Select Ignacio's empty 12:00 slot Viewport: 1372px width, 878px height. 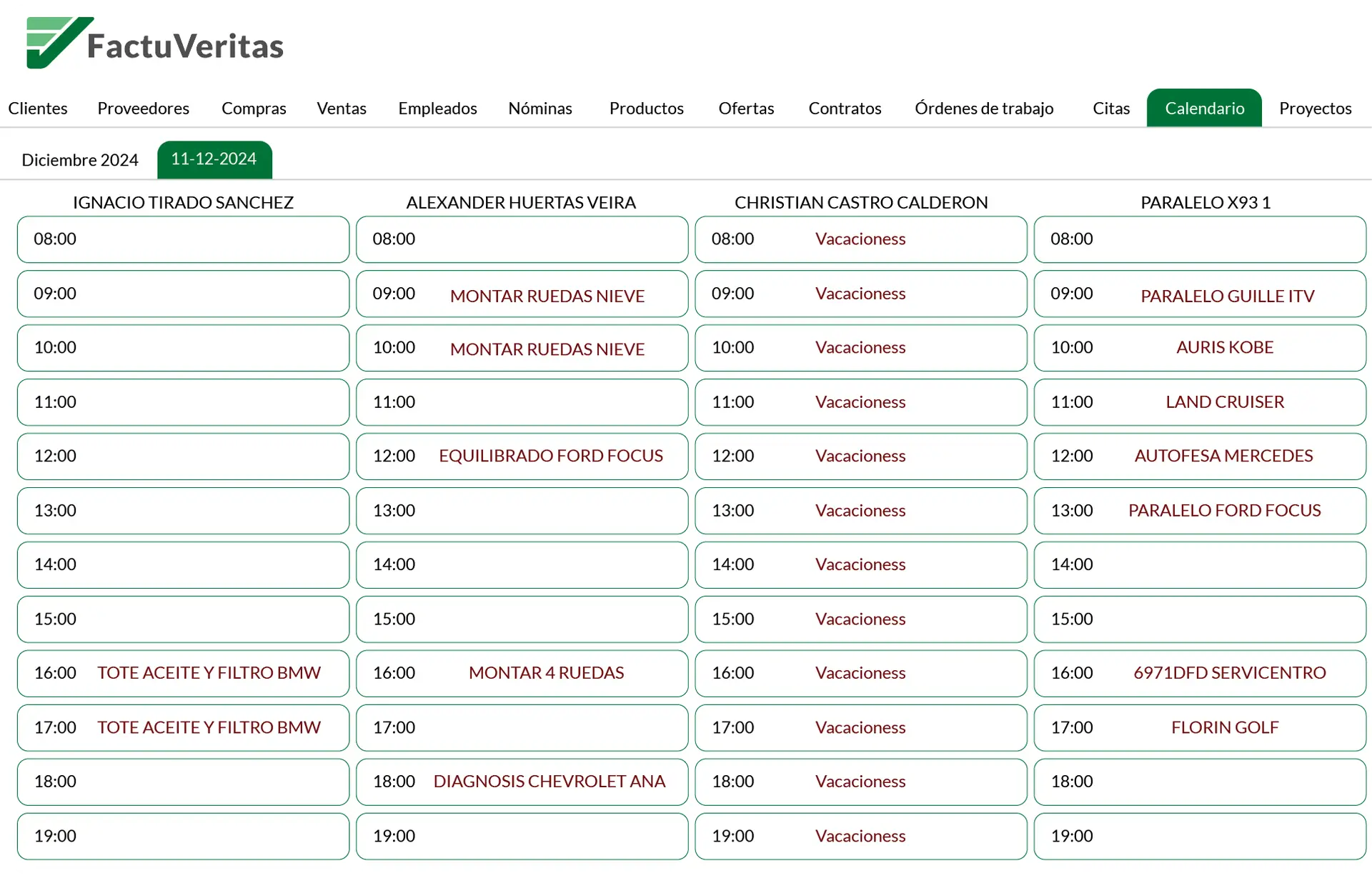pyautogui.click(x=183, y=457)
